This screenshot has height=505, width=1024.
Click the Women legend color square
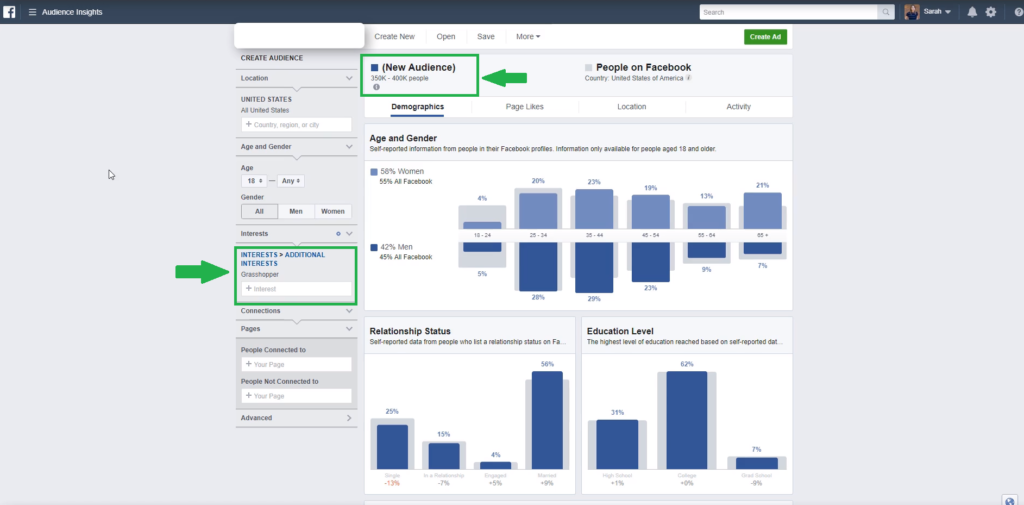coord(374,172)
